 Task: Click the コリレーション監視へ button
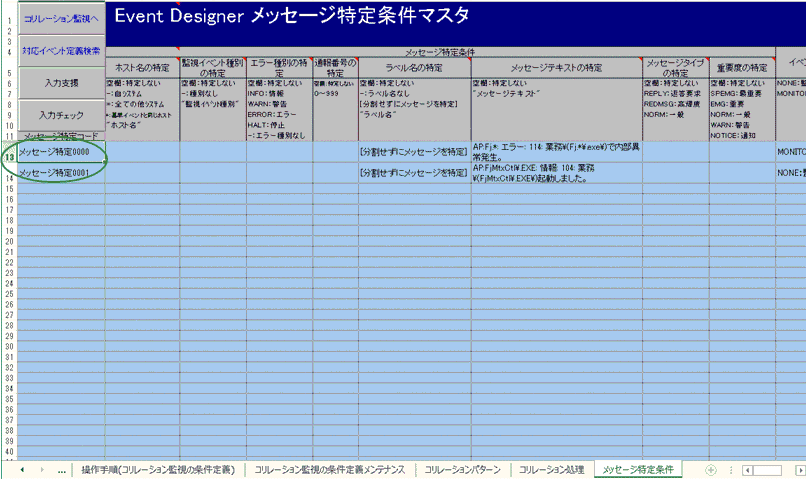[x=61, y=19]
